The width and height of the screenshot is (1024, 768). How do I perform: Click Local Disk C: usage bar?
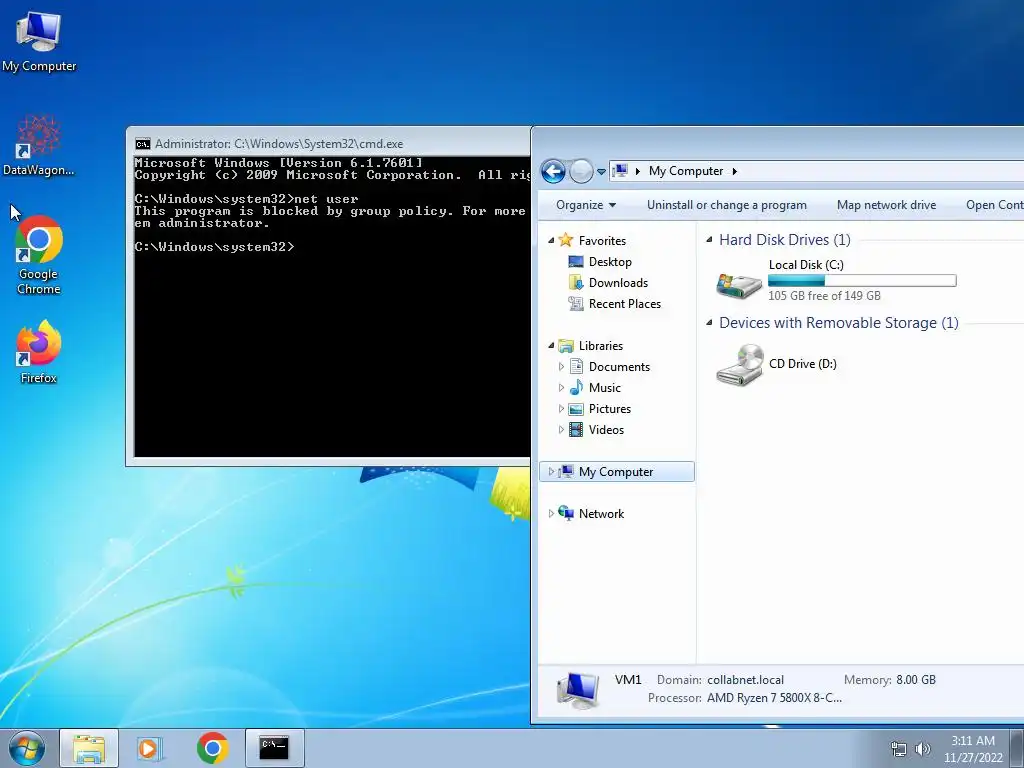862,281
